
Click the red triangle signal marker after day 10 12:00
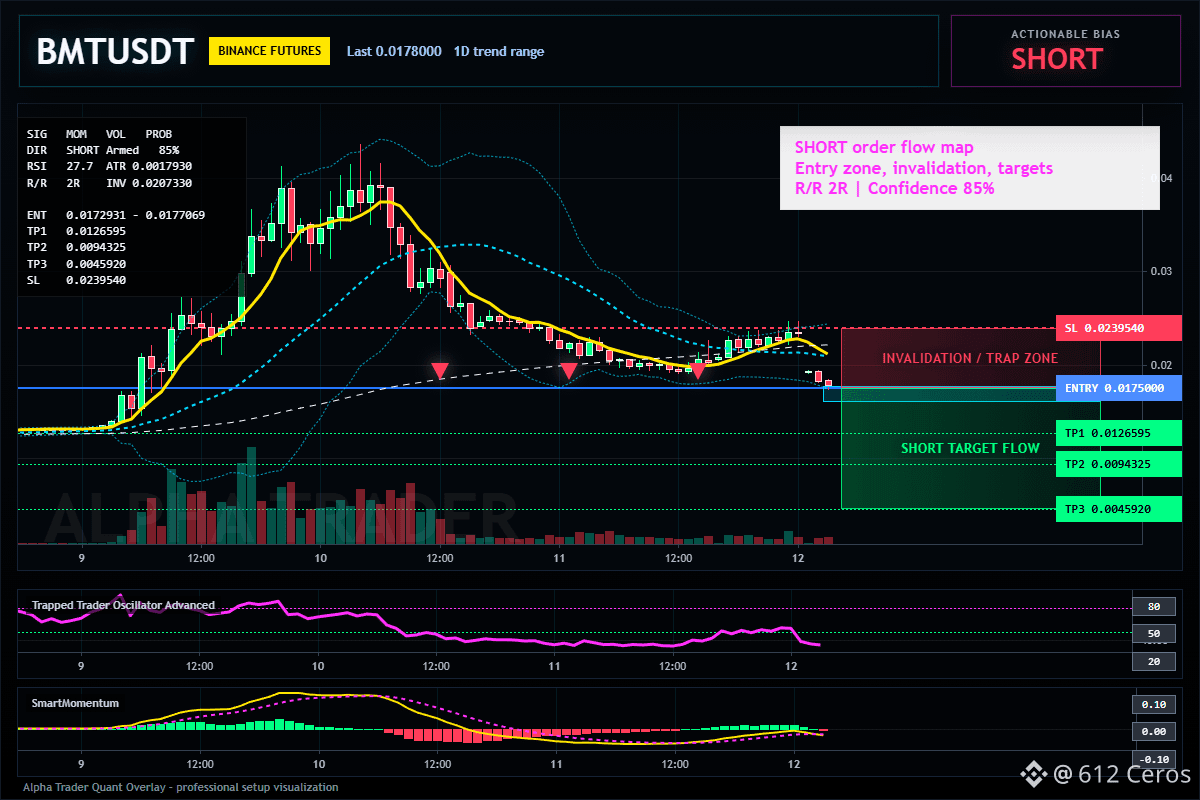439,371
